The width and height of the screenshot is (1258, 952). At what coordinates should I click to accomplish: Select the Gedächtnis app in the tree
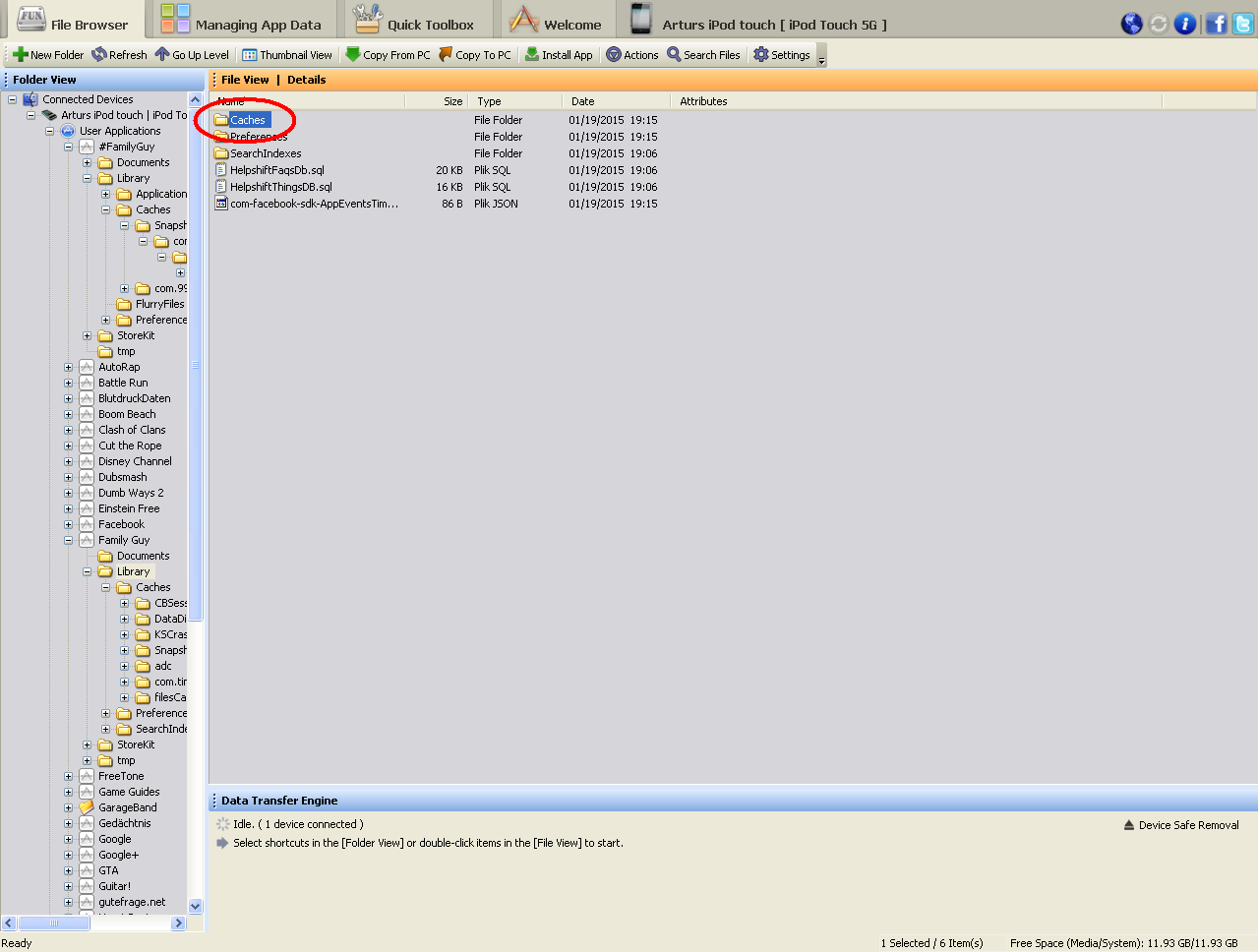[x=125, y=823]
